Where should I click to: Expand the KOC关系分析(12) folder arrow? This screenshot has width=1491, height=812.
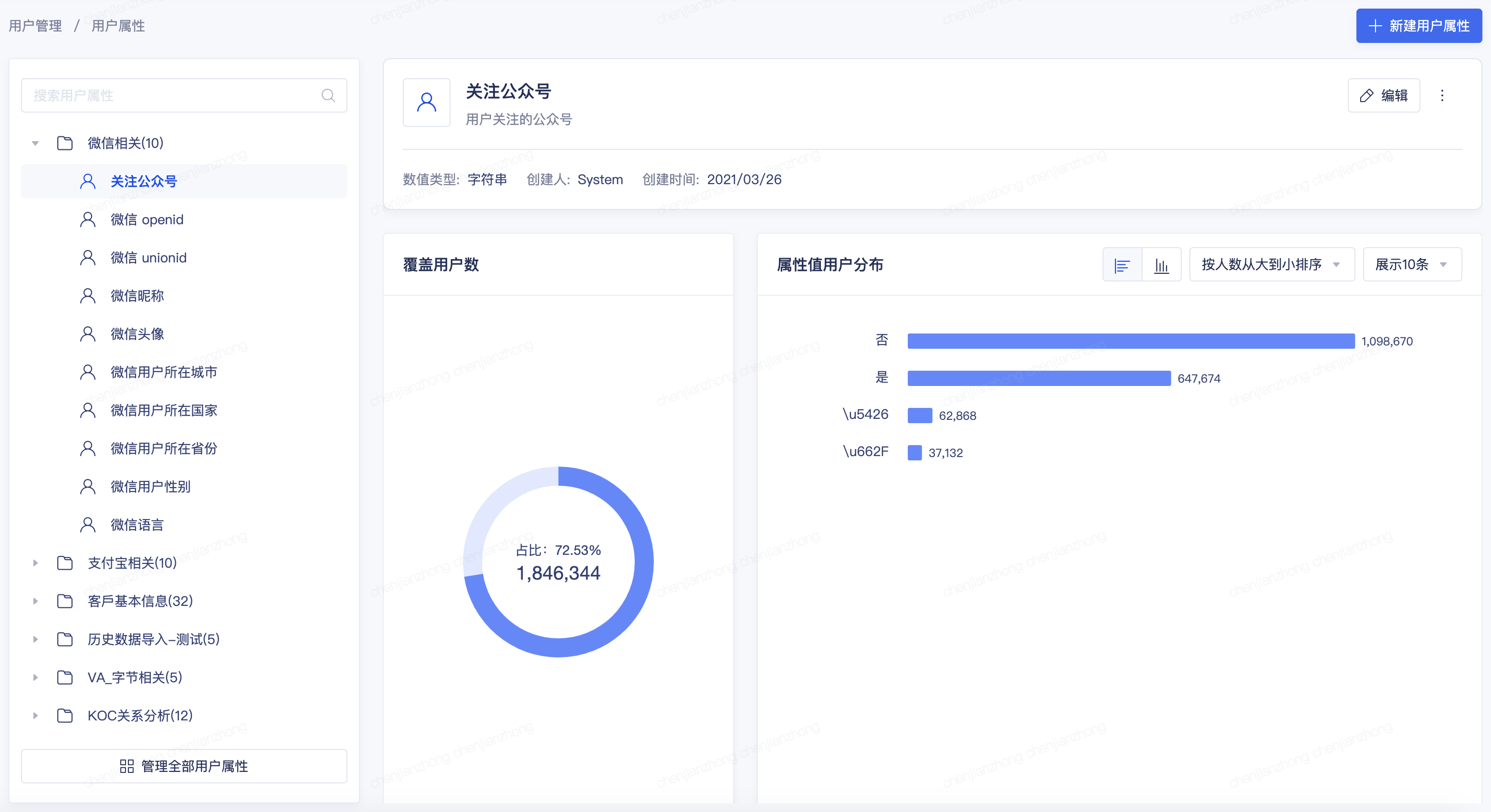pos(35,715)
